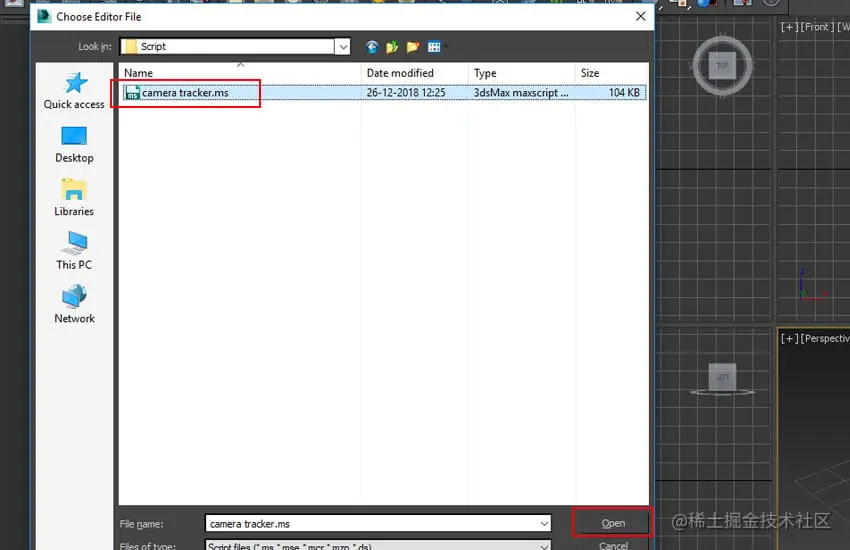The width and height of the screenshot is (850, 550).
Task: Click the Look in Script combo box
Action: click(x=235, y=47)
